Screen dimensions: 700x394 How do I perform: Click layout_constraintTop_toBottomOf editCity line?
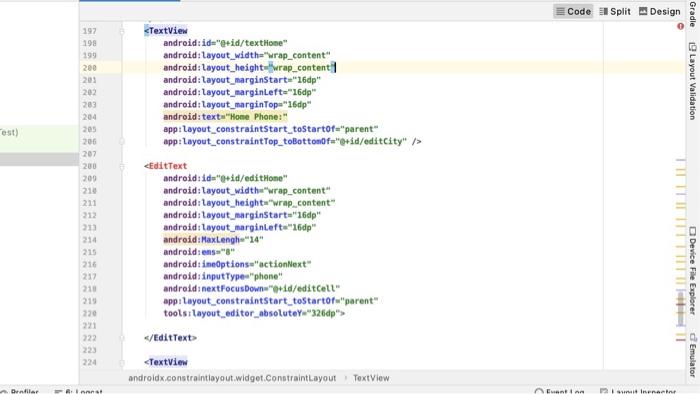pos(292,141)
